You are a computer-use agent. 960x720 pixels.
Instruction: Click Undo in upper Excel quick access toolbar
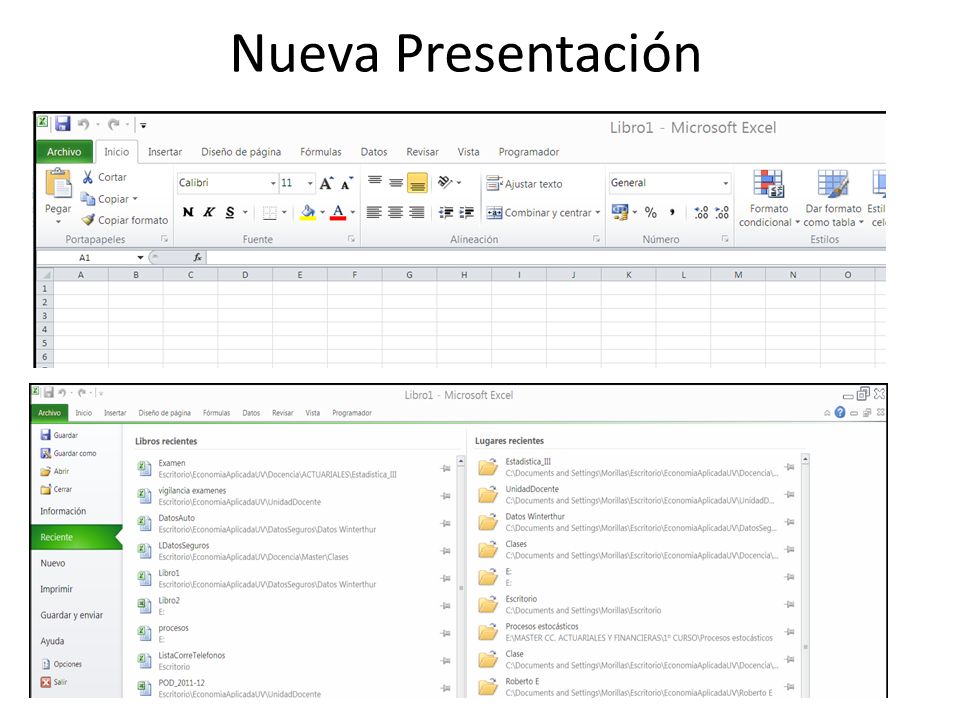click(83, 124)
